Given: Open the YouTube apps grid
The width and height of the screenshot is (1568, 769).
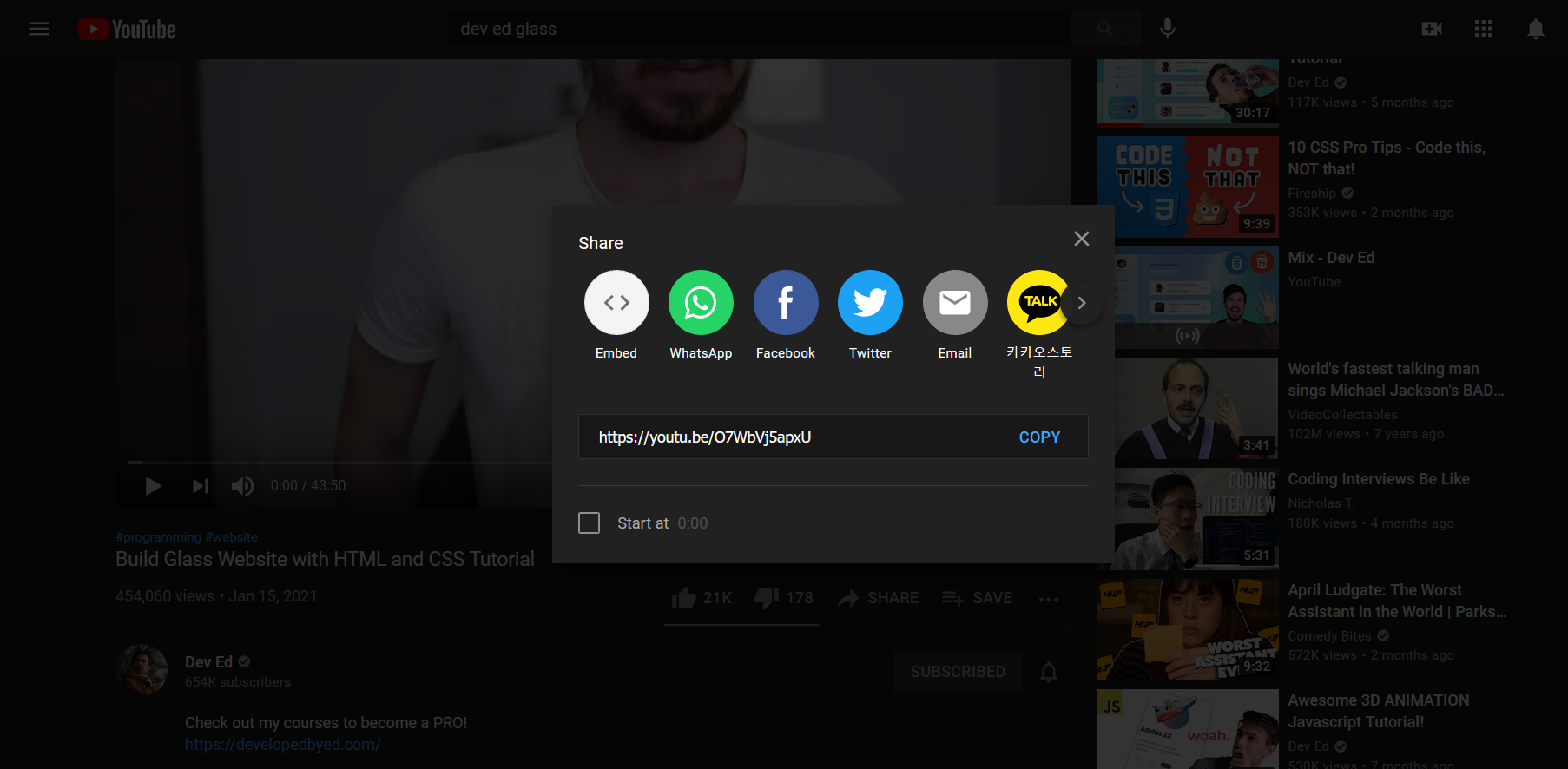Looking at the screenshot, I should pyautogui.click(x=1484, y=29).
